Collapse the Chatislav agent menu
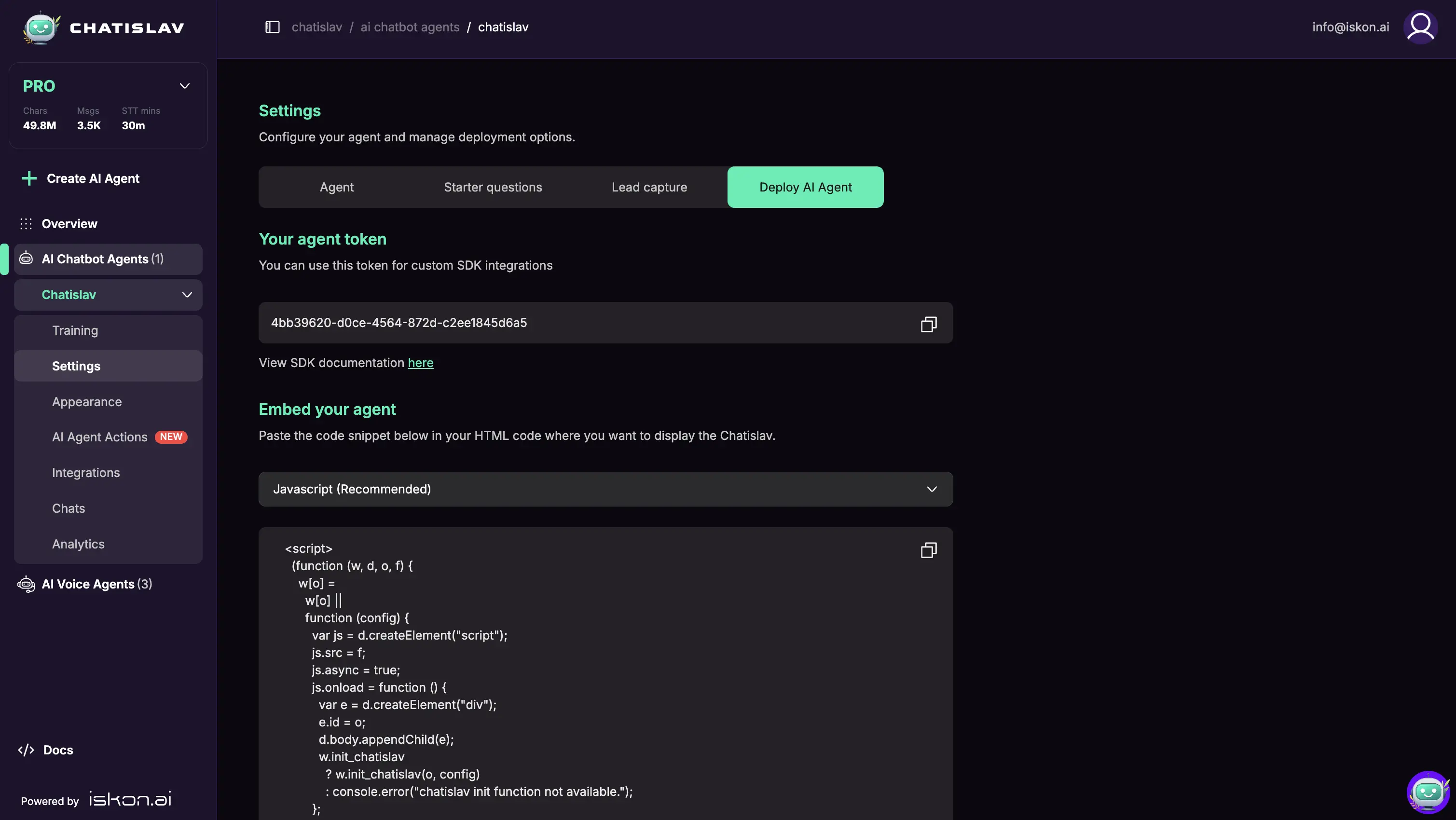1456x820 pixels. tap(187, 295)
